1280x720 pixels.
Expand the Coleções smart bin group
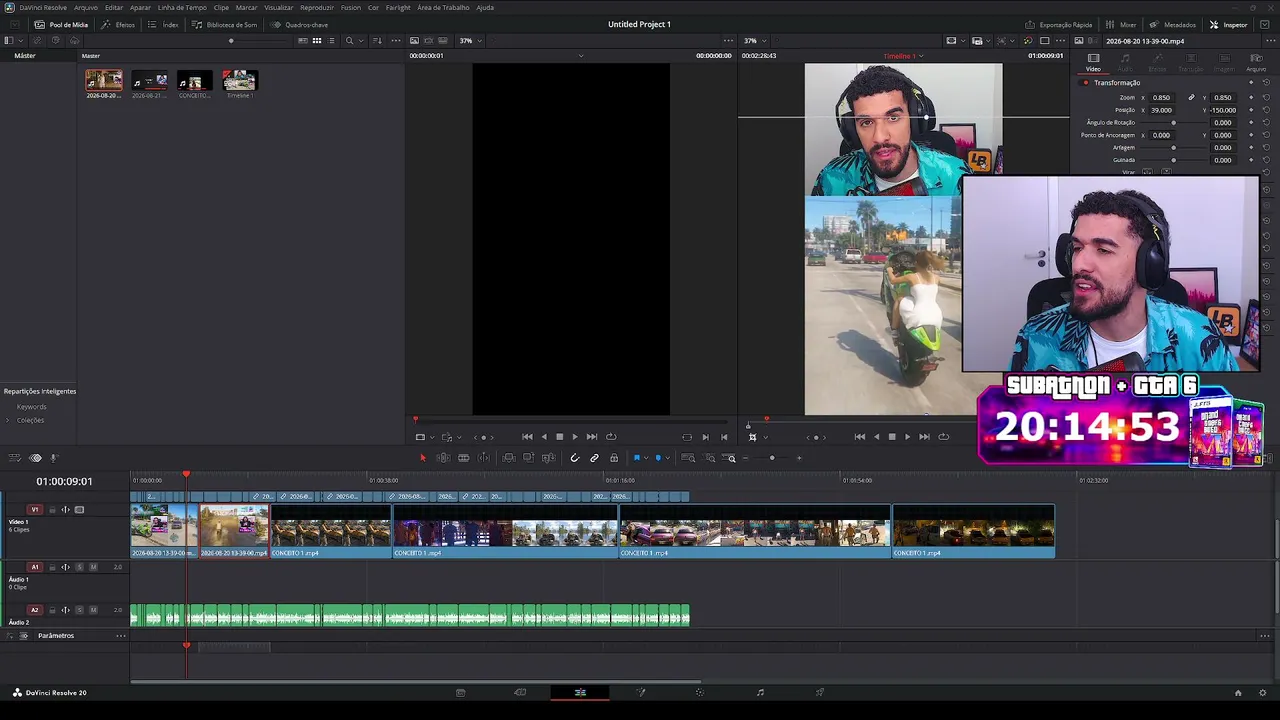coord(8,420)
